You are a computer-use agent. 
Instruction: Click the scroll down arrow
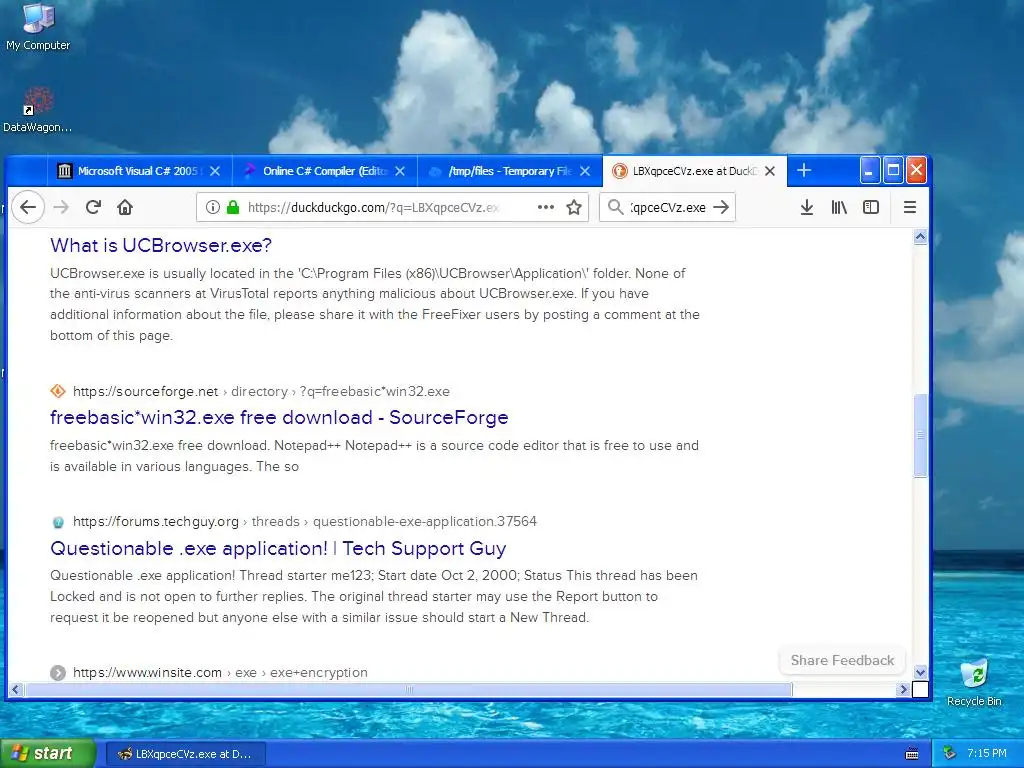920,671
